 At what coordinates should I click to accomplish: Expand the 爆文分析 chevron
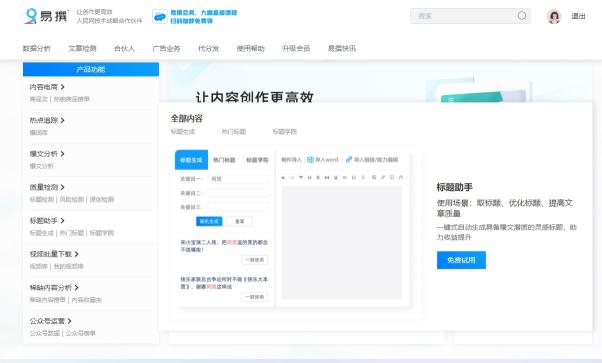[62, 154]
